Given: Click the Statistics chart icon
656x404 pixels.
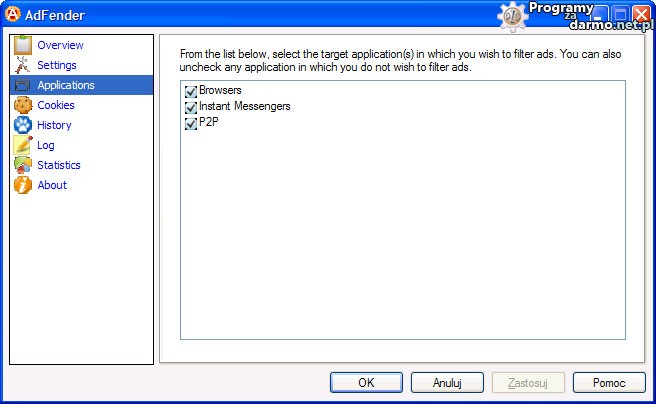Looking at the screenshot, I should click(22, 165).
